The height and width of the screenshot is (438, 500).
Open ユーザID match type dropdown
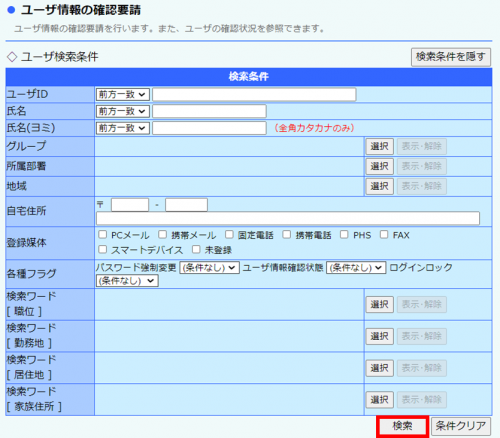click(x=123, y=95)
